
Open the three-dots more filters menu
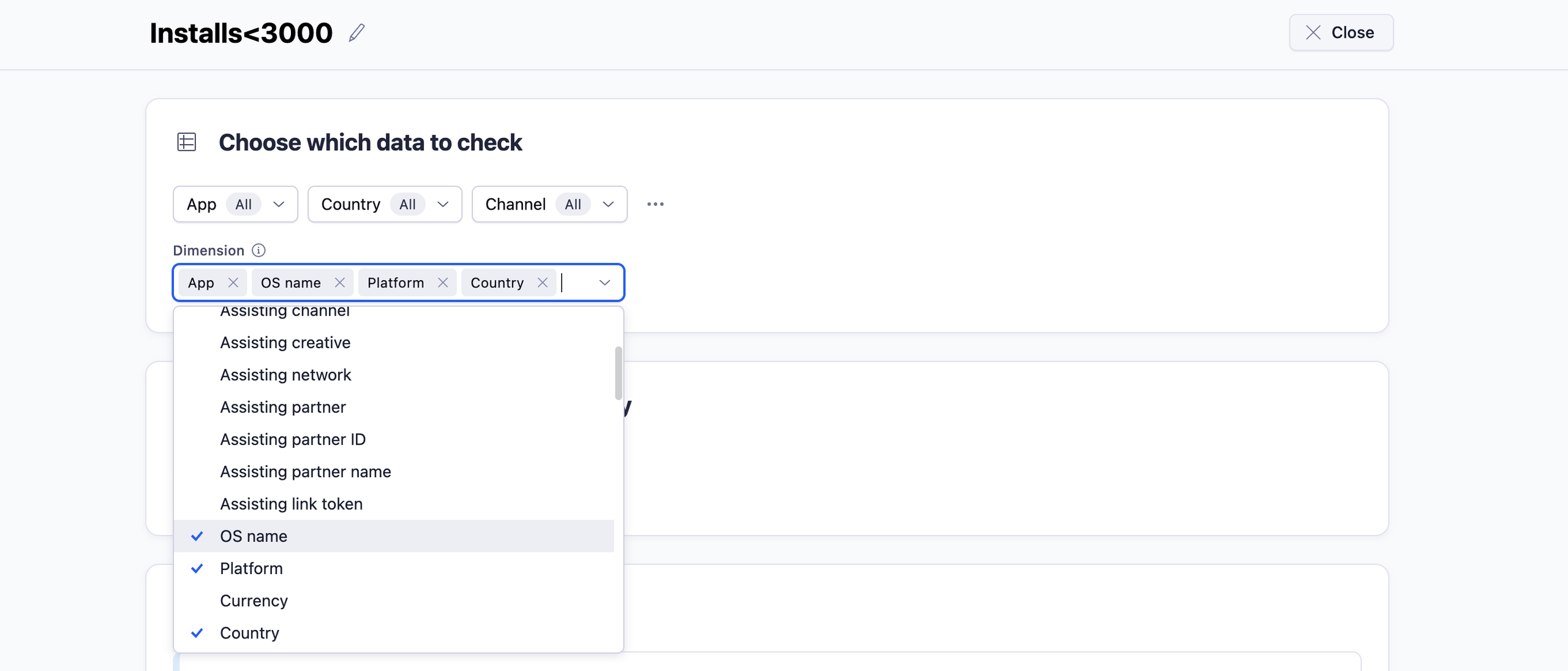[655, 204]
